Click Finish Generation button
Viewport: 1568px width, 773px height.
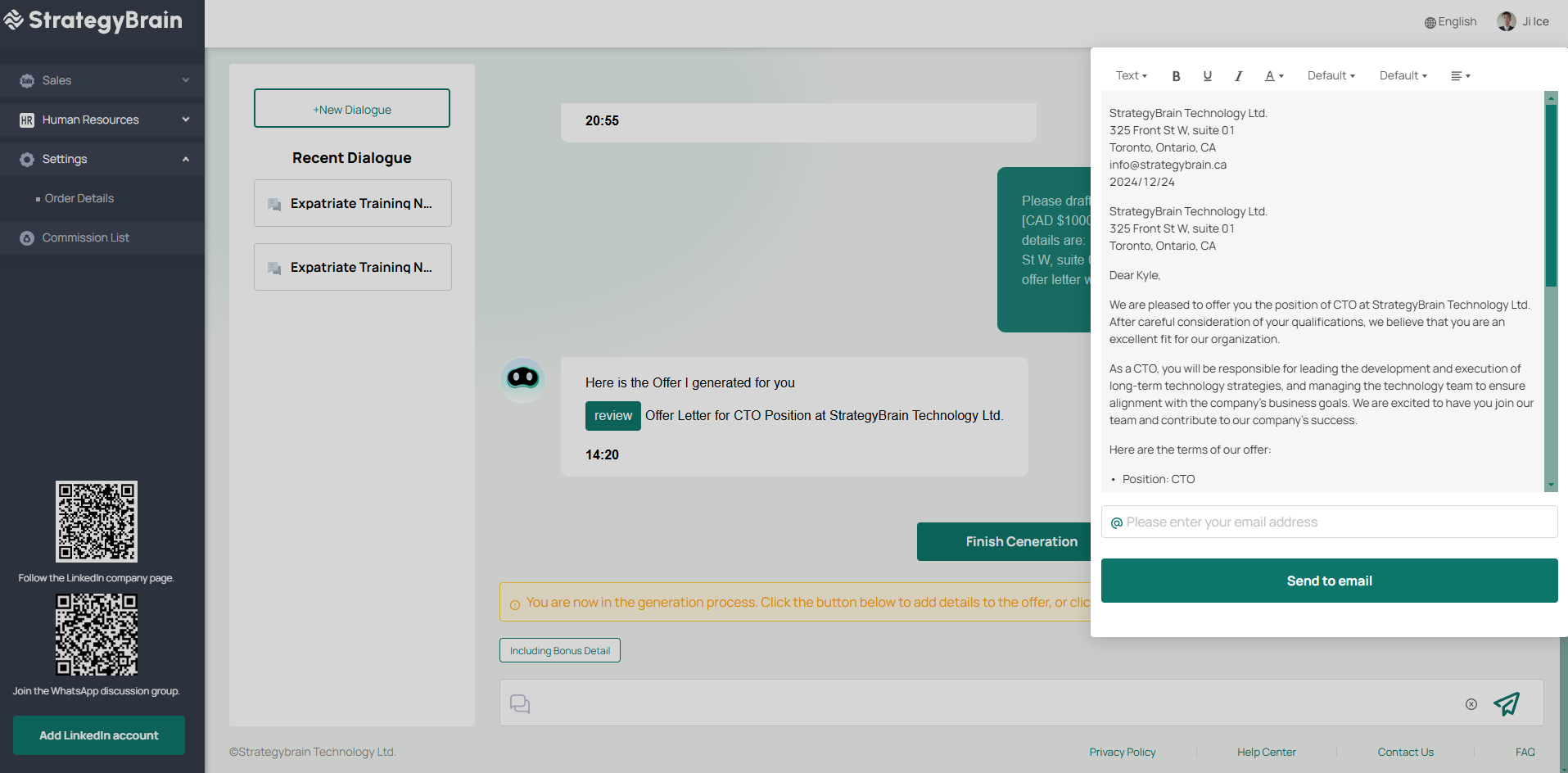1004,541
